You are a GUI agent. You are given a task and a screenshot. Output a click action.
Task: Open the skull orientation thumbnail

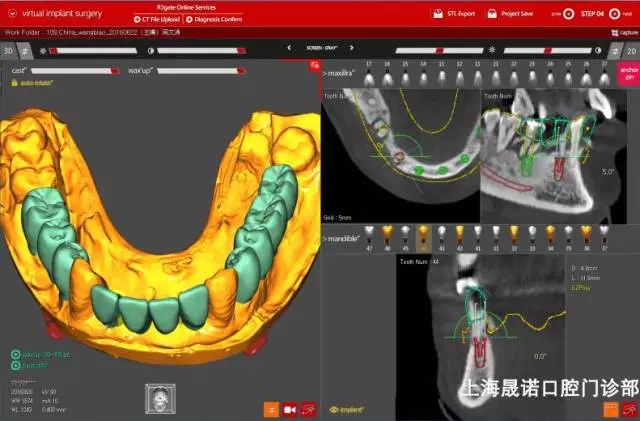point(160,397)
